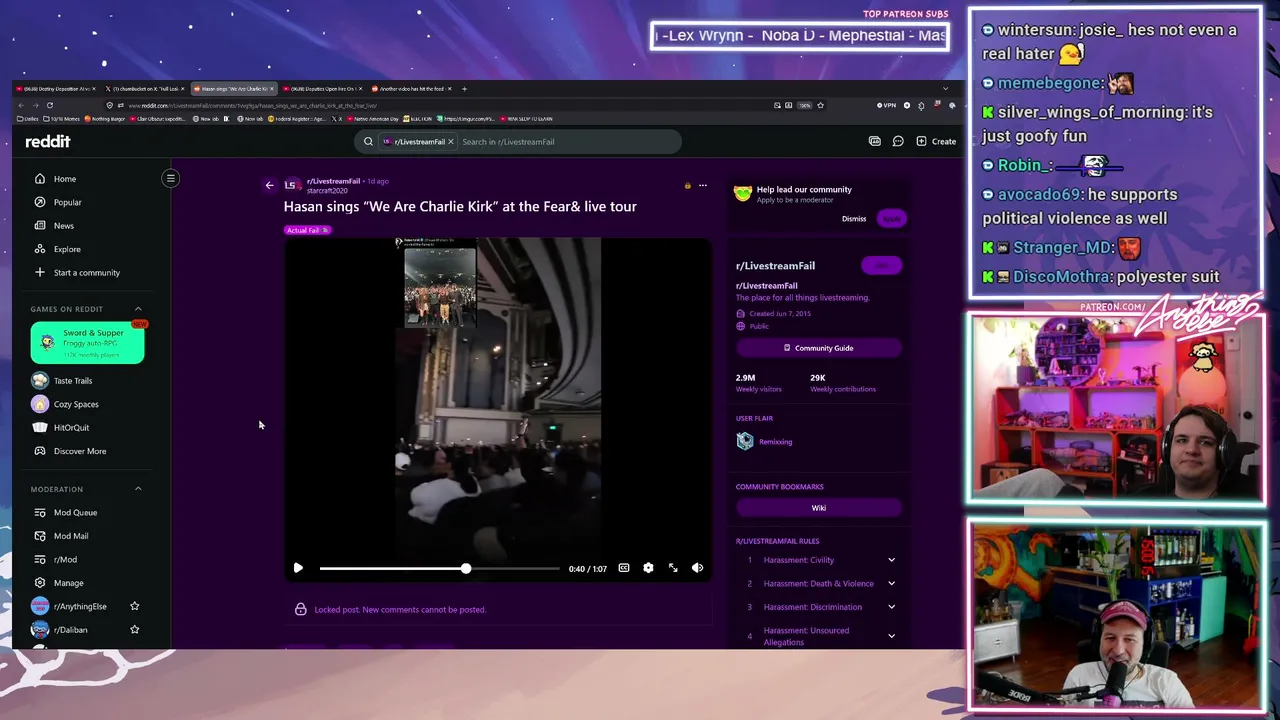The image size is (1280, 720).
Task: Open the Nothing Burger bookmark
Action: pos(105,119)
